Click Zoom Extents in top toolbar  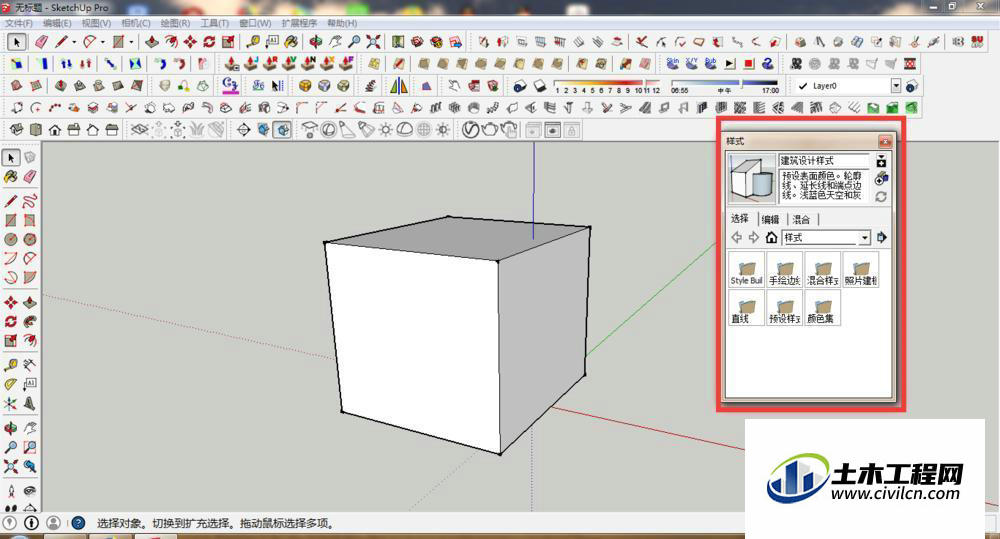[x=374, y=42]
